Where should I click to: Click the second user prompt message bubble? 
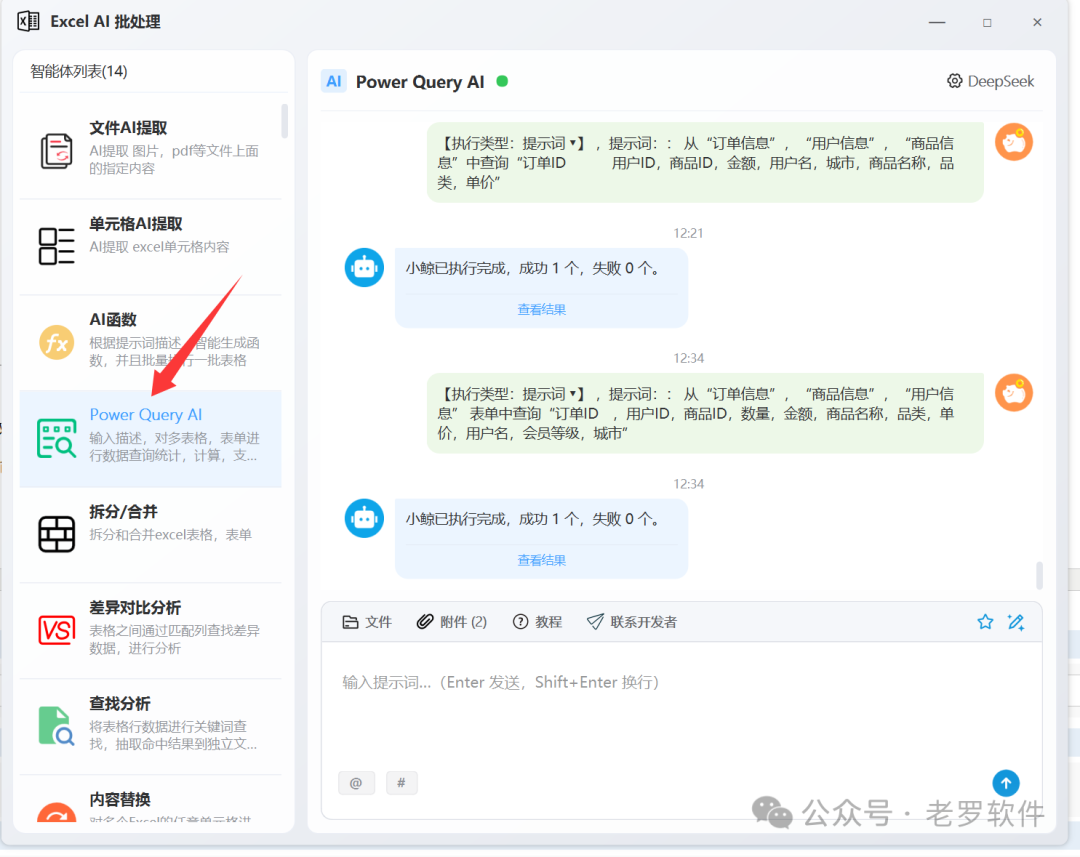[705, 413]
